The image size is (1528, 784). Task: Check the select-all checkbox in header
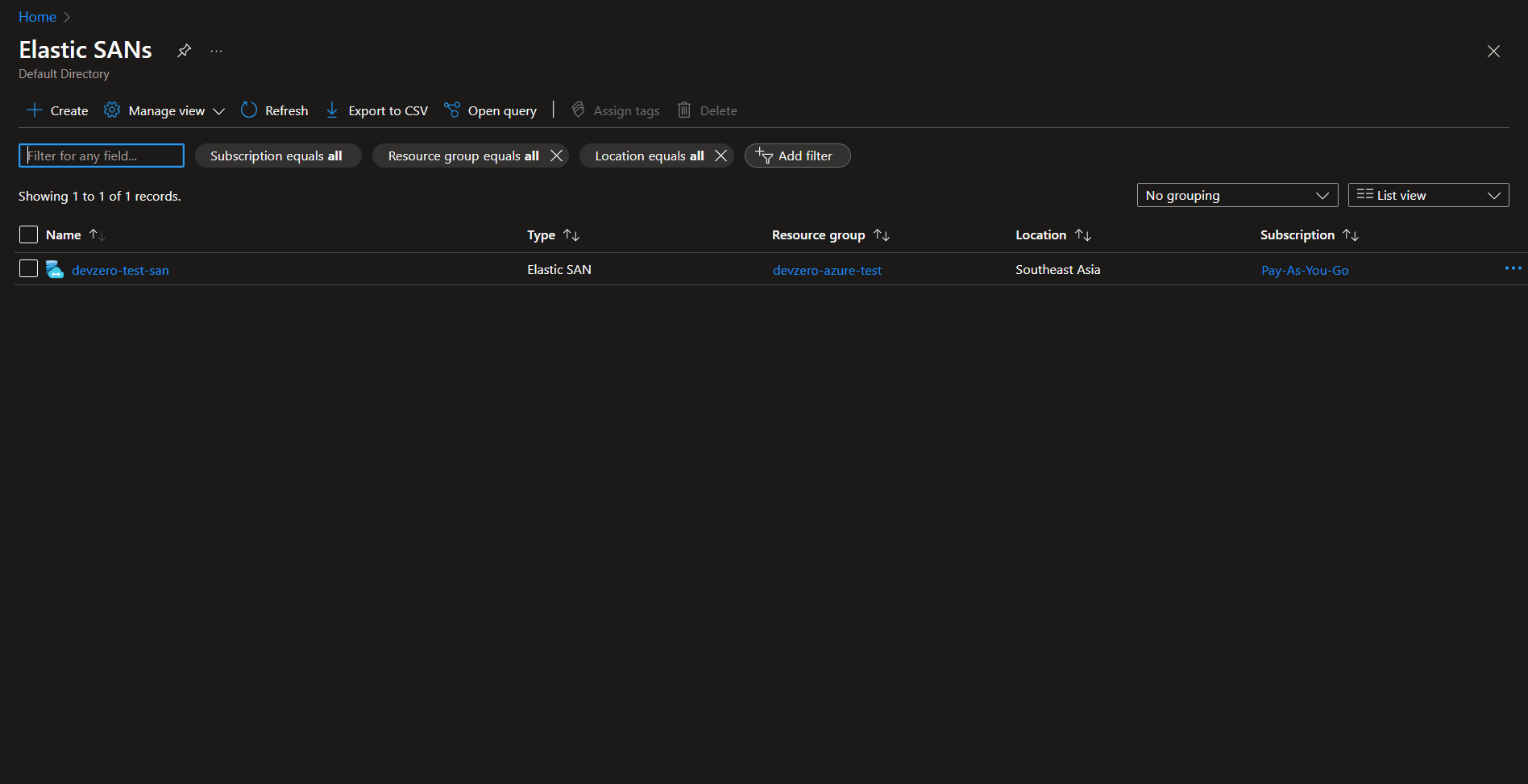28,234
